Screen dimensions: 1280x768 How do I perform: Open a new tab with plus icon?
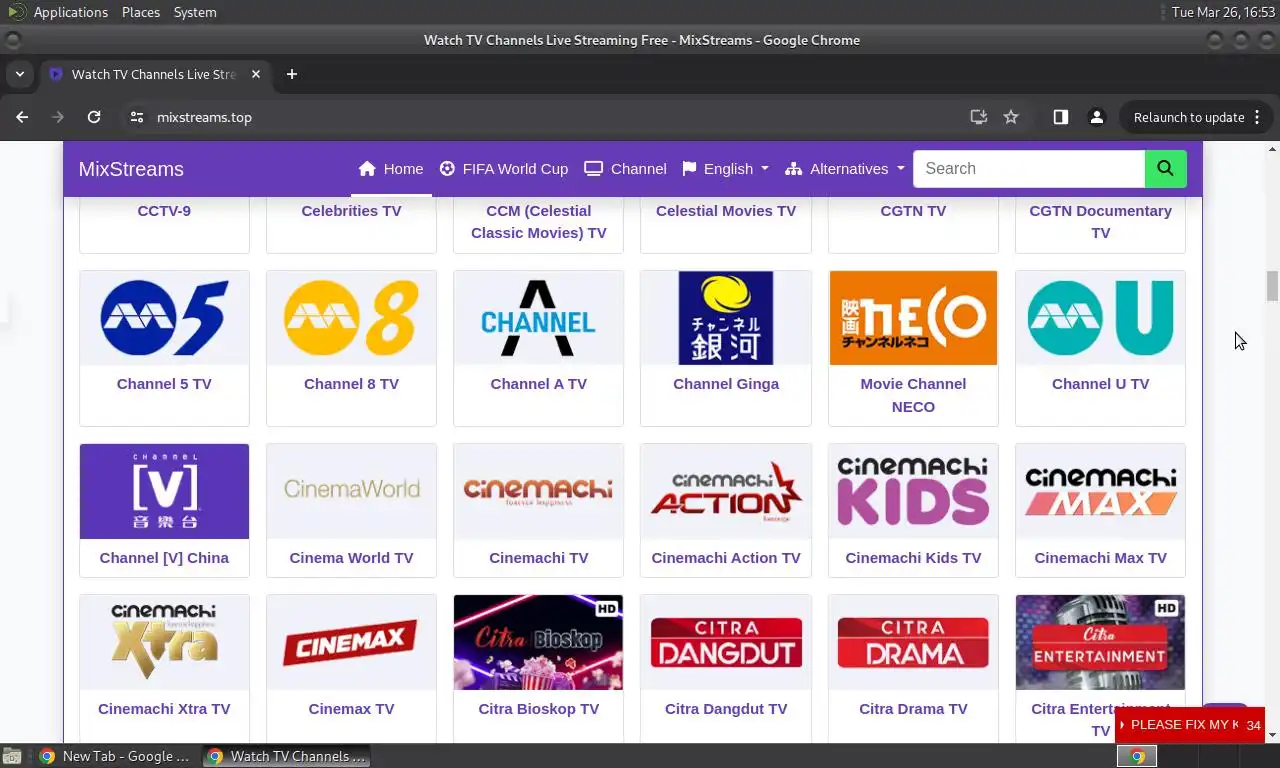tap(292, 74)
